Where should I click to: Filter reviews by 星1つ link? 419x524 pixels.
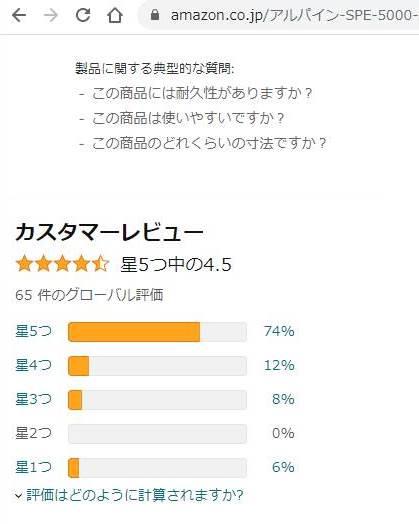33,467
